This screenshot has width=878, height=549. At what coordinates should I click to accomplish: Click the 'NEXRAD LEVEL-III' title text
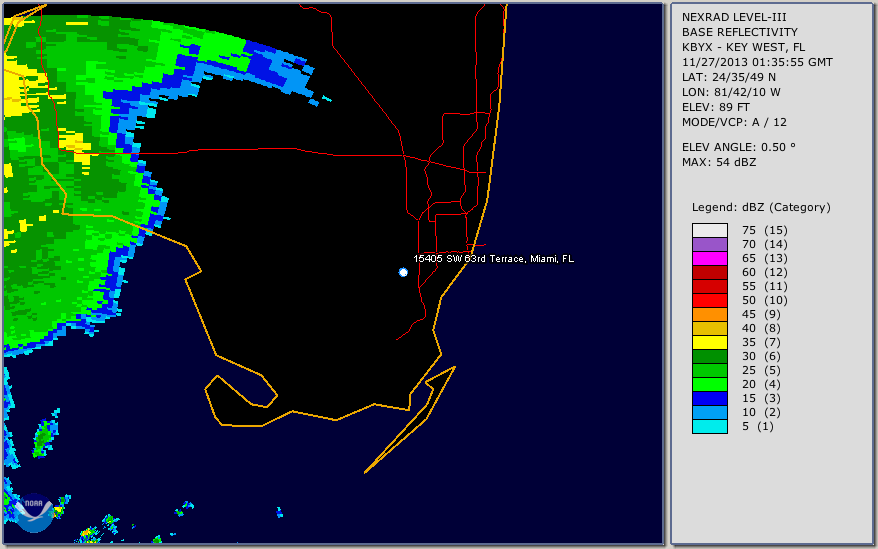tap(734, 17)
